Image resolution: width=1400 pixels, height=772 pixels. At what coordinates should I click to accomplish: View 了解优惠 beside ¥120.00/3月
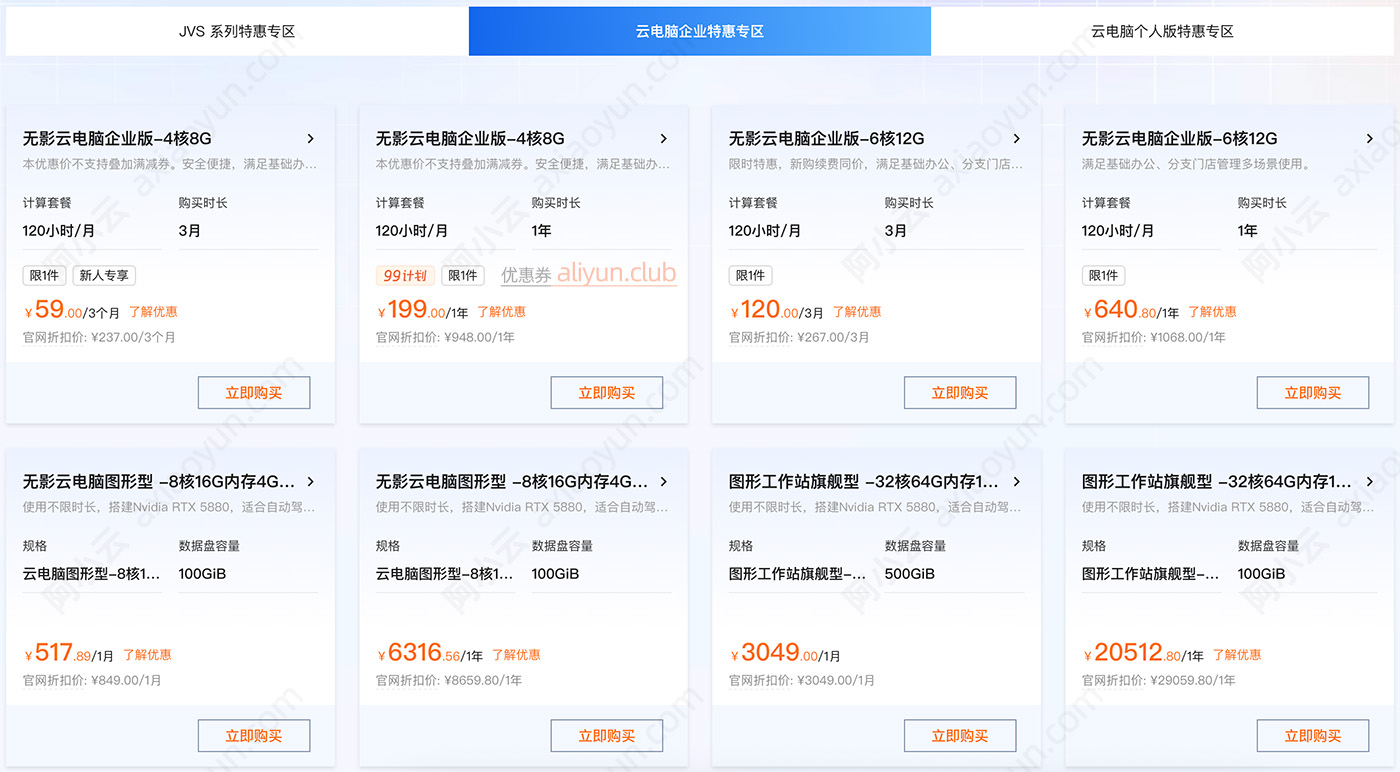click(x=857, y=312)
